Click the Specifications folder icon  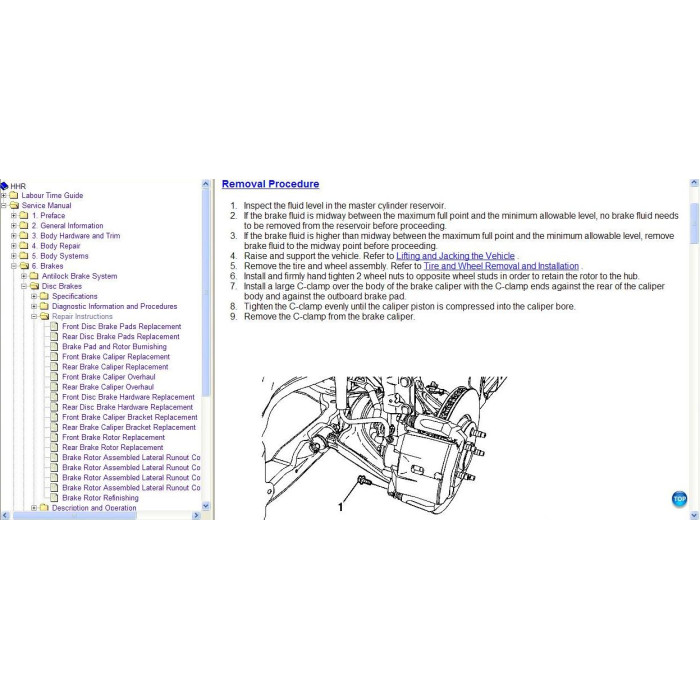tap(44, 296)
